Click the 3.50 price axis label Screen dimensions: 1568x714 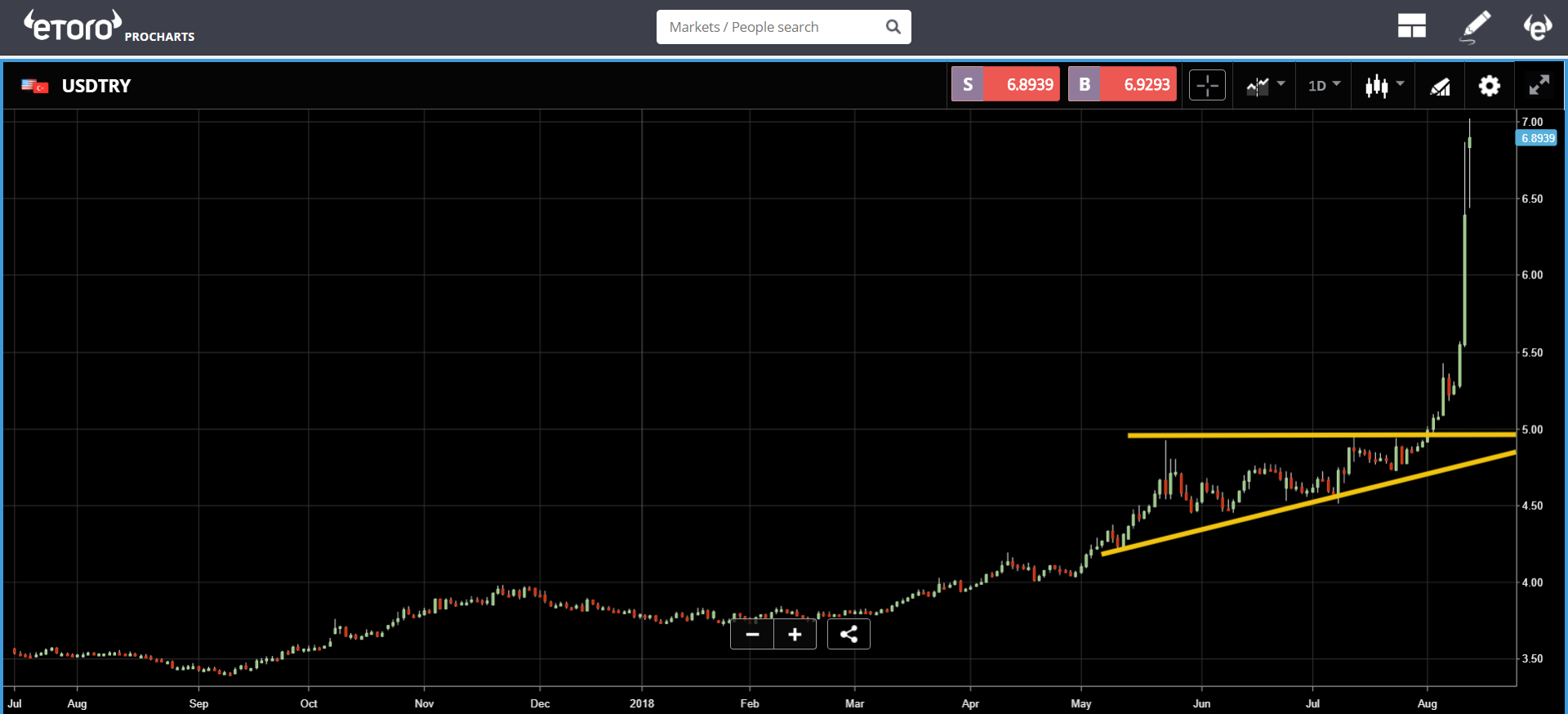click(1532, 658)
